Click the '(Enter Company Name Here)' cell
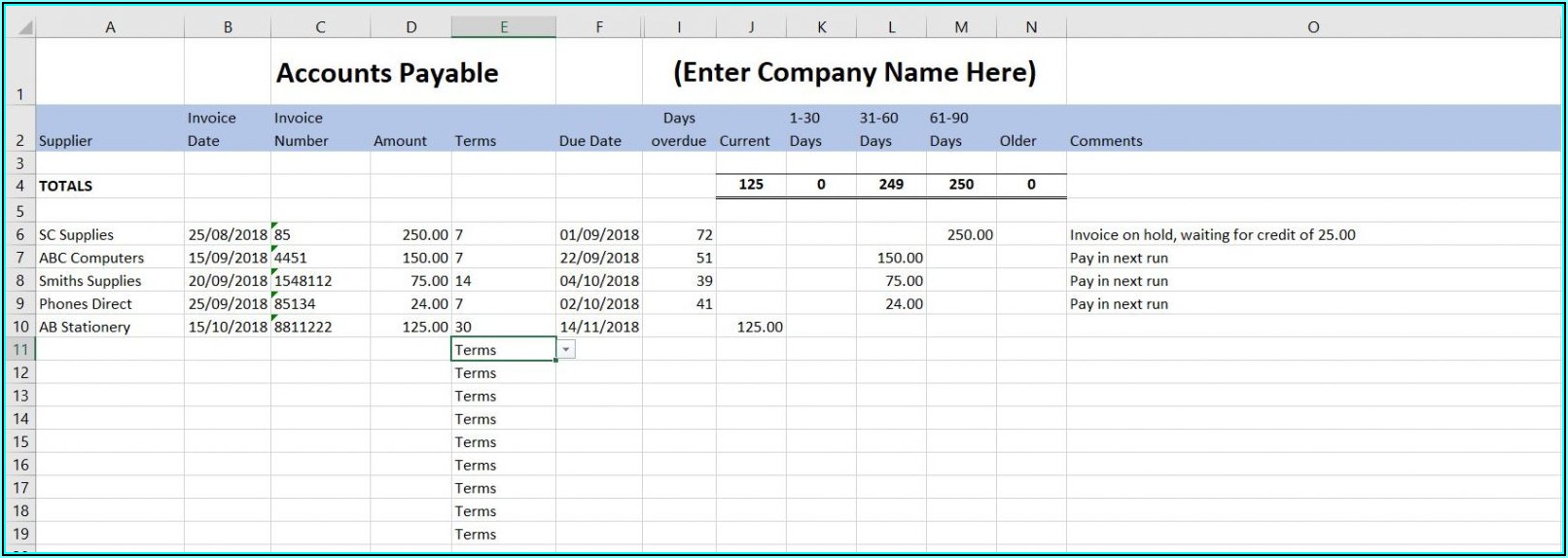Screen dimensions: 1568x558 (854, 73)
